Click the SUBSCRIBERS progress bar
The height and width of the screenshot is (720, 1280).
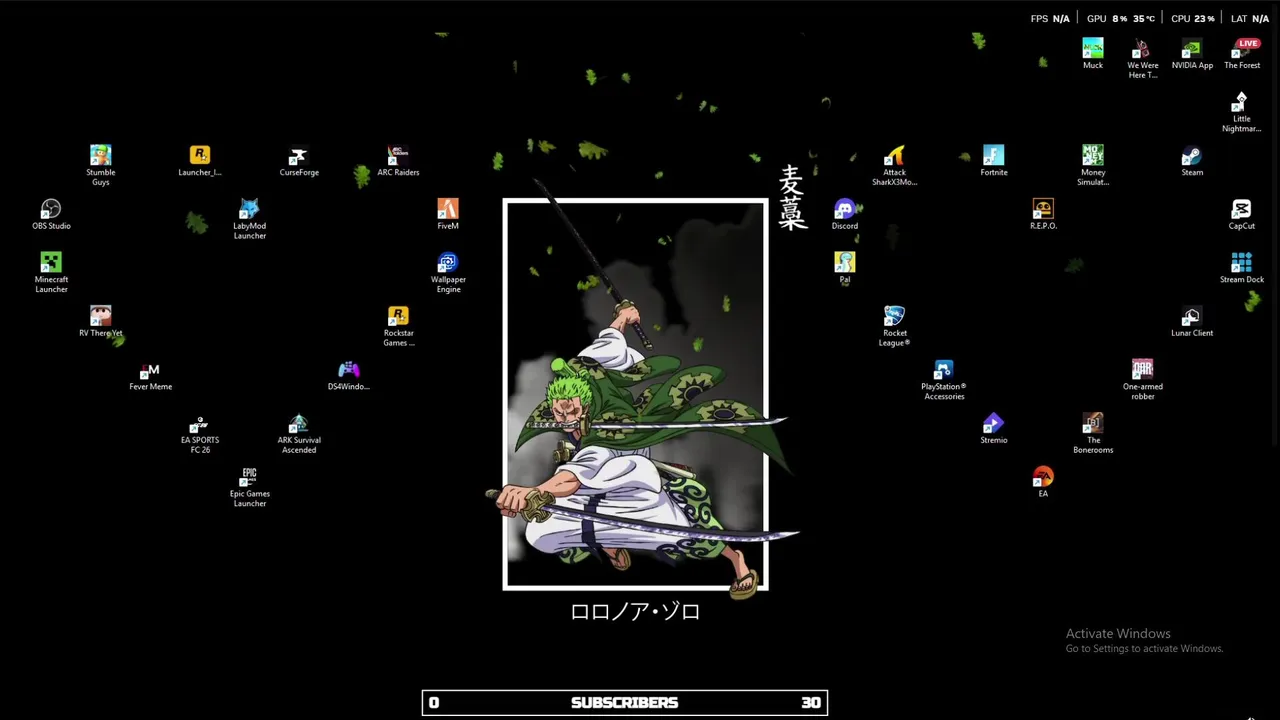pos(625,703)
